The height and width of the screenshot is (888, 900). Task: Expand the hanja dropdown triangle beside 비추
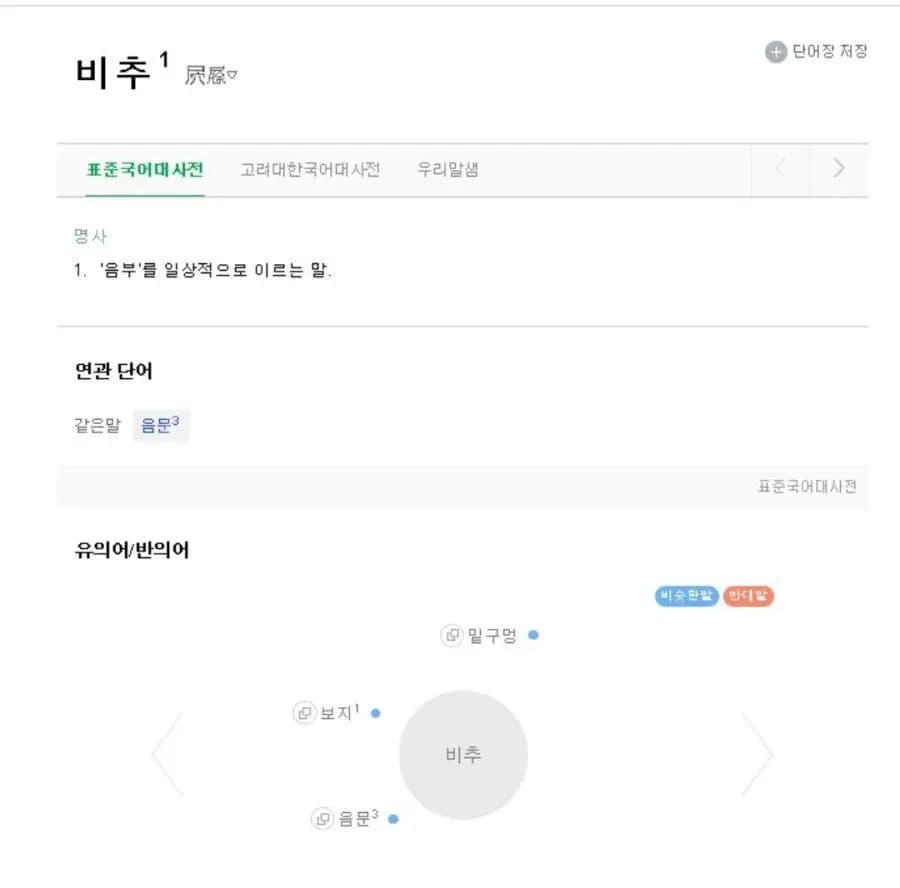(x=232, y=75)
